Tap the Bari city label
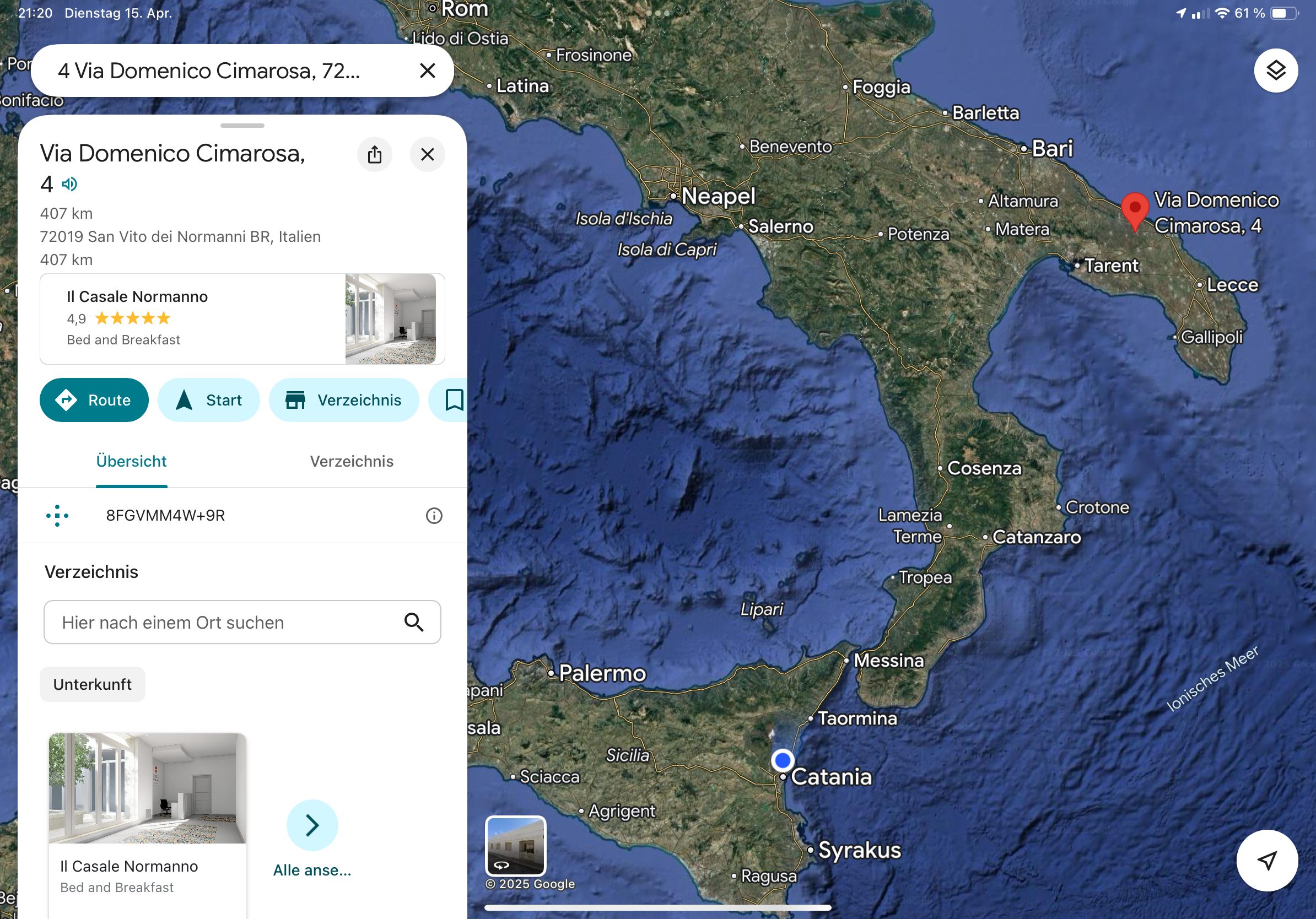This screenshot has width=1316, height=919. 1052,148
